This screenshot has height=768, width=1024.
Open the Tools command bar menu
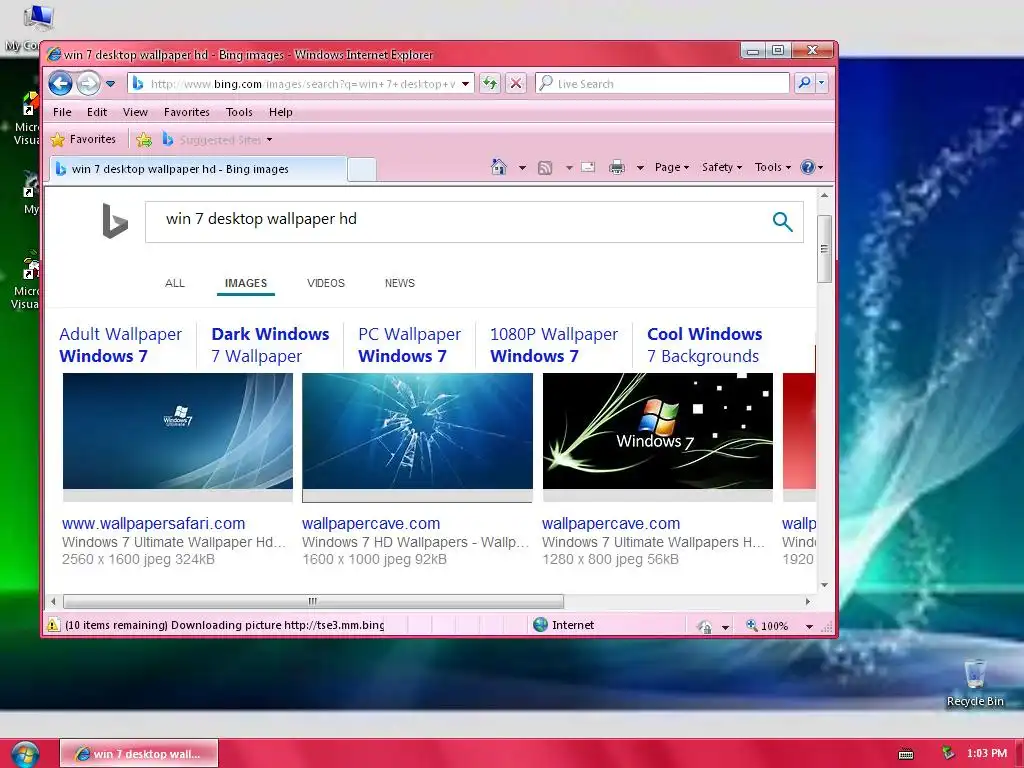click(x=773, y=167)
